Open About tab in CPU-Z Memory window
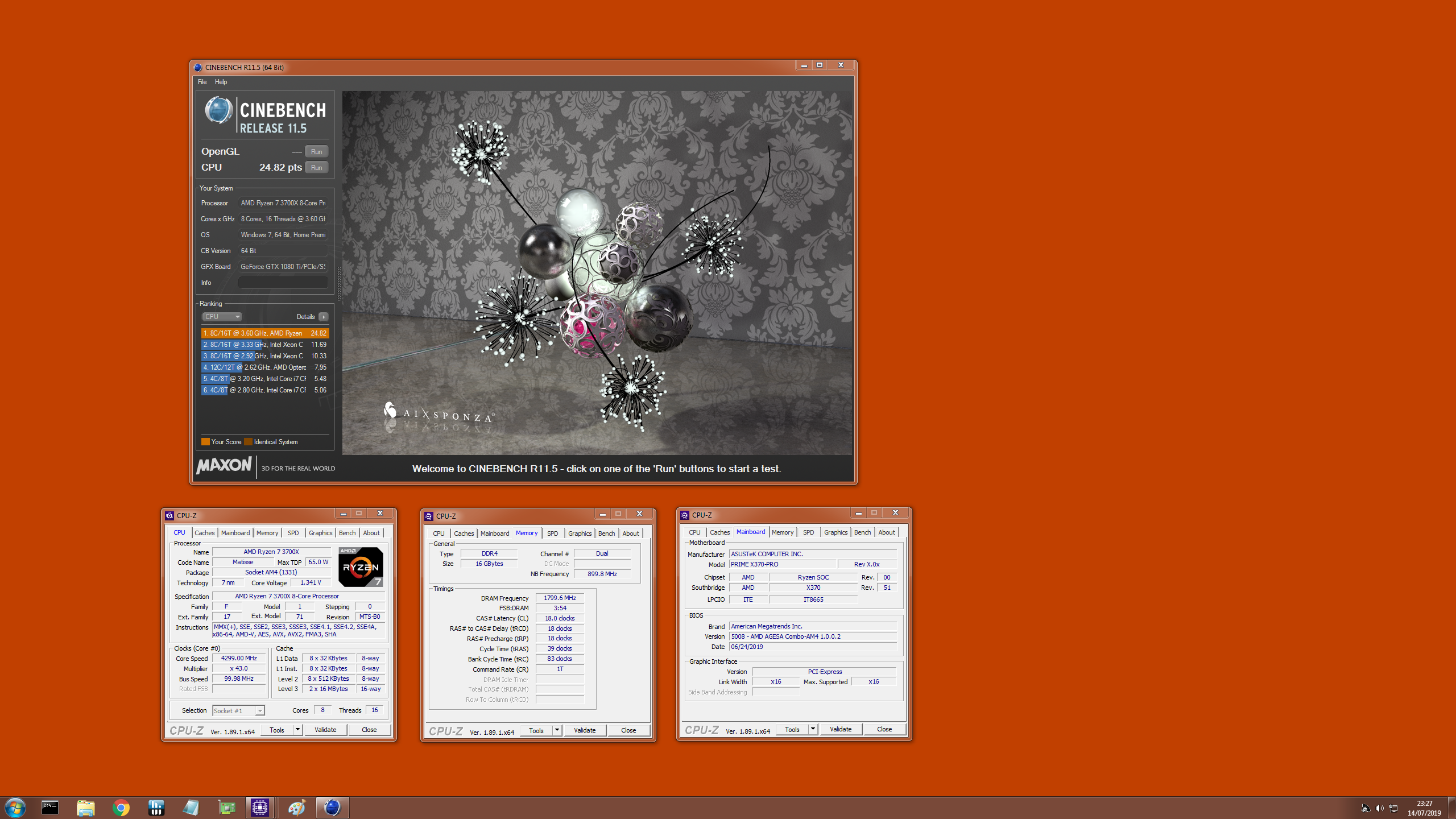This screenshot has width=1456, height=819. click(630, 533)
